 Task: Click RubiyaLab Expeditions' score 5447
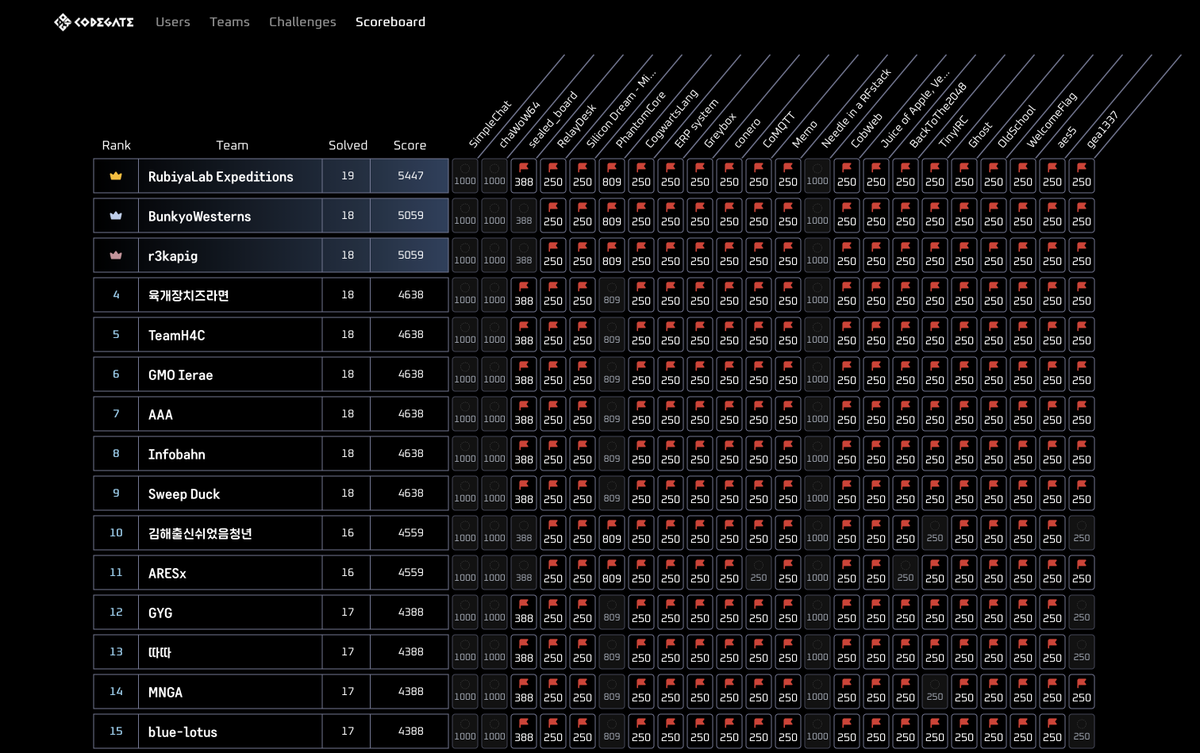point(410,176)
